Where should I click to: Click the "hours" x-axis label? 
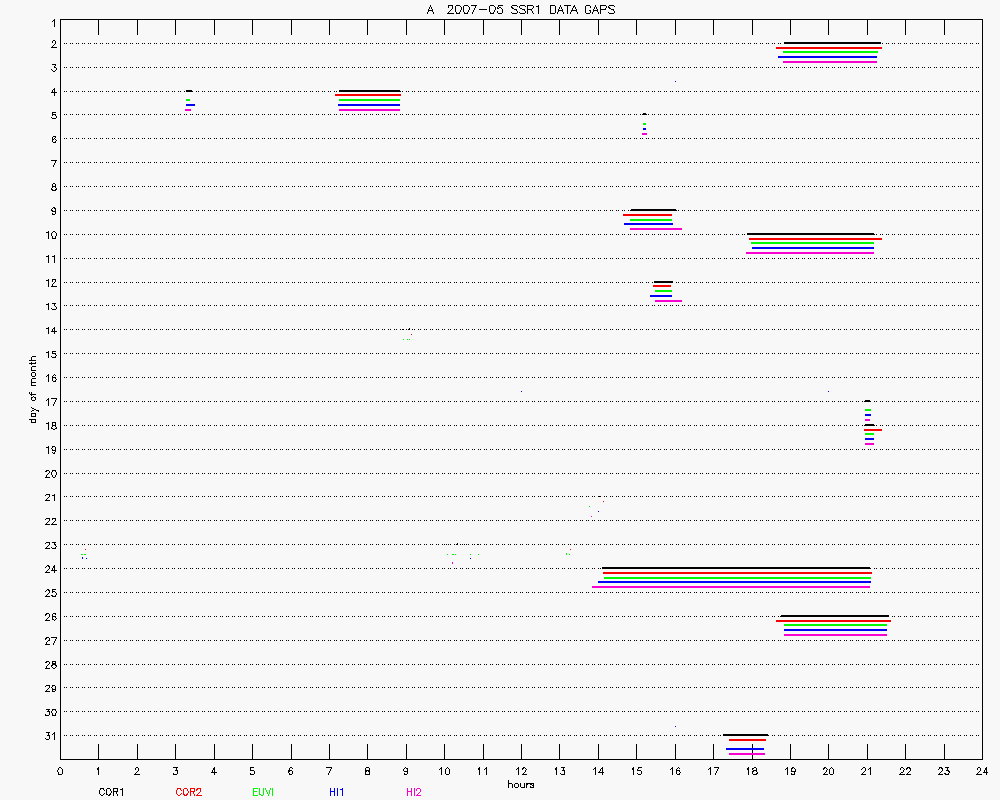pyautogui.click(x=520, y=785)
